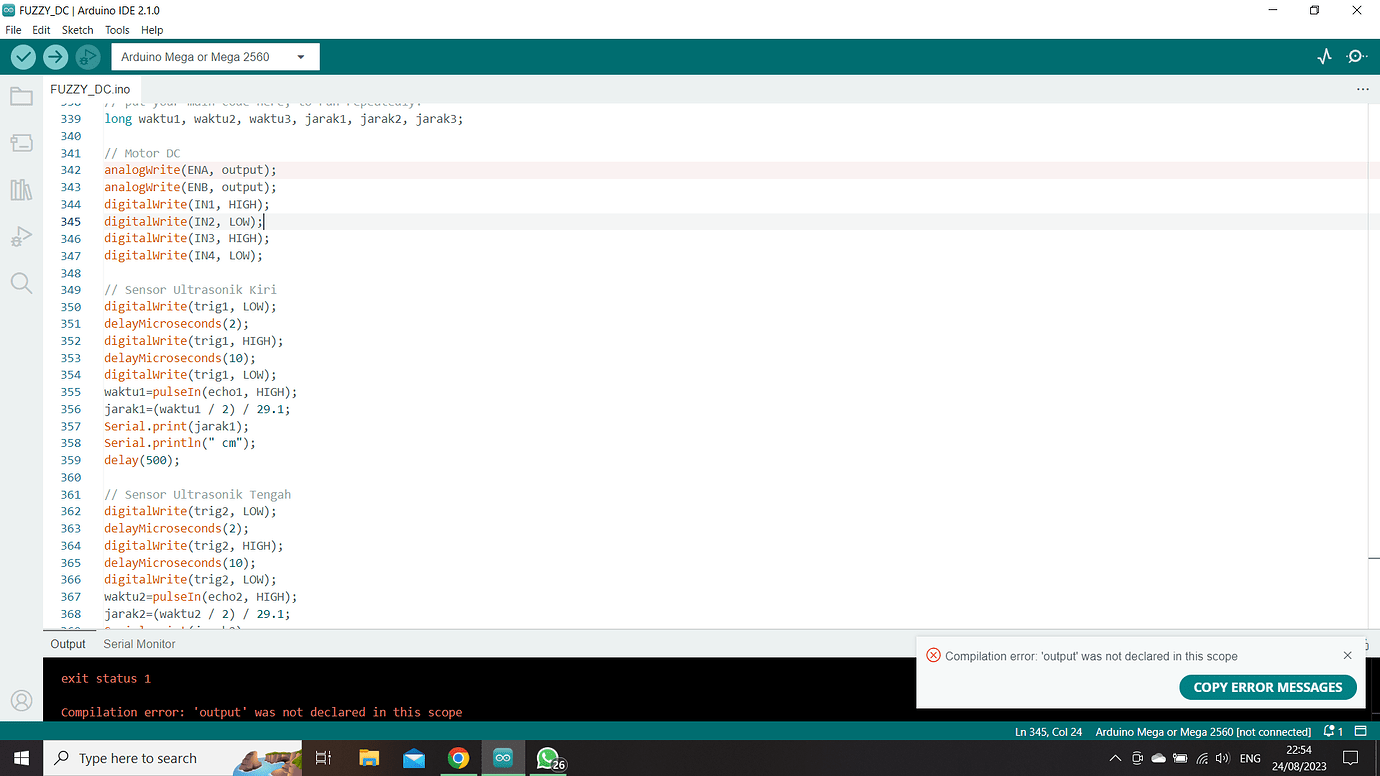Select the Output tab
This screenshot has height=776, width=1380.
point(67,644)
